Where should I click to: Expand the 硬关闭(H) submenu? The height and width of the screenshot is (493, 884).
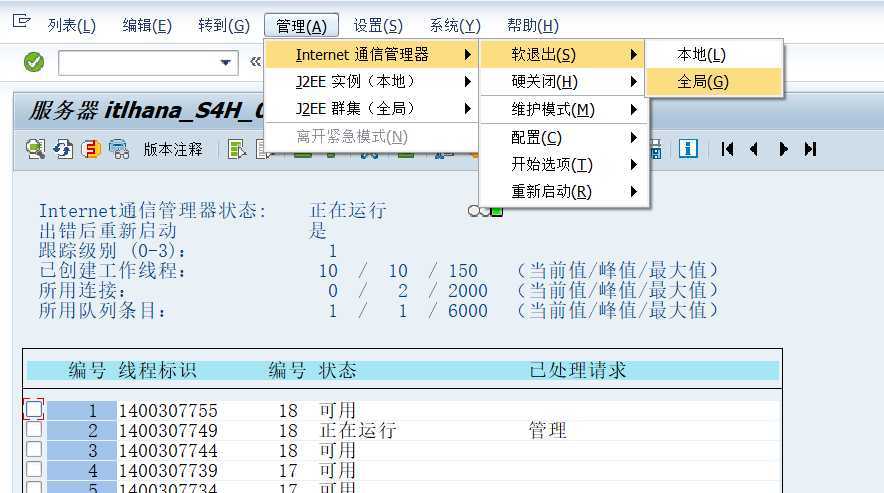pos(562,82)
